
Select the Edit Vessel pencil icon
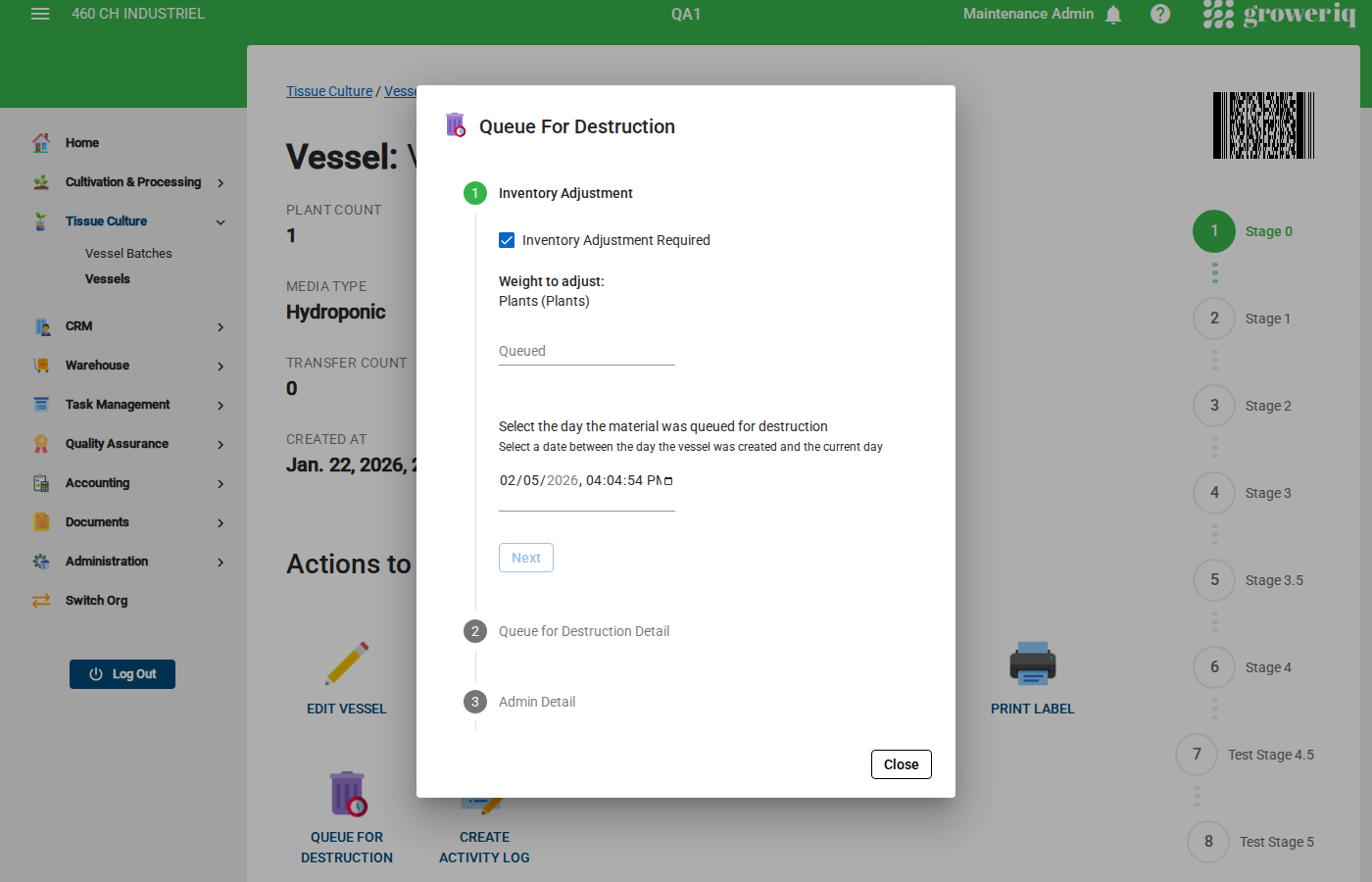[348, 663]
